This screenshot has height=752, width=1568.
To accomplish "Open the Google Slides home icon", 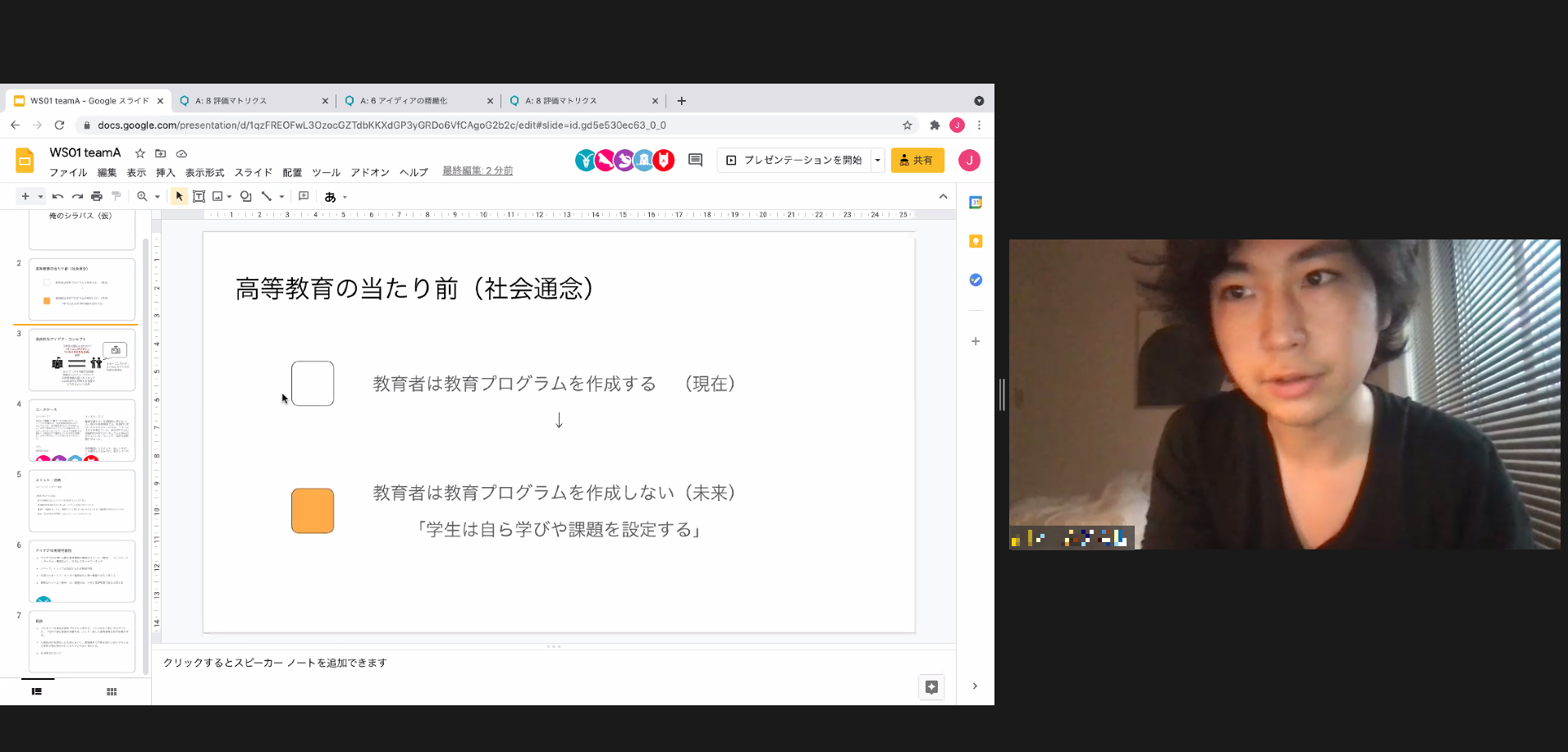I will coord(25,160).
